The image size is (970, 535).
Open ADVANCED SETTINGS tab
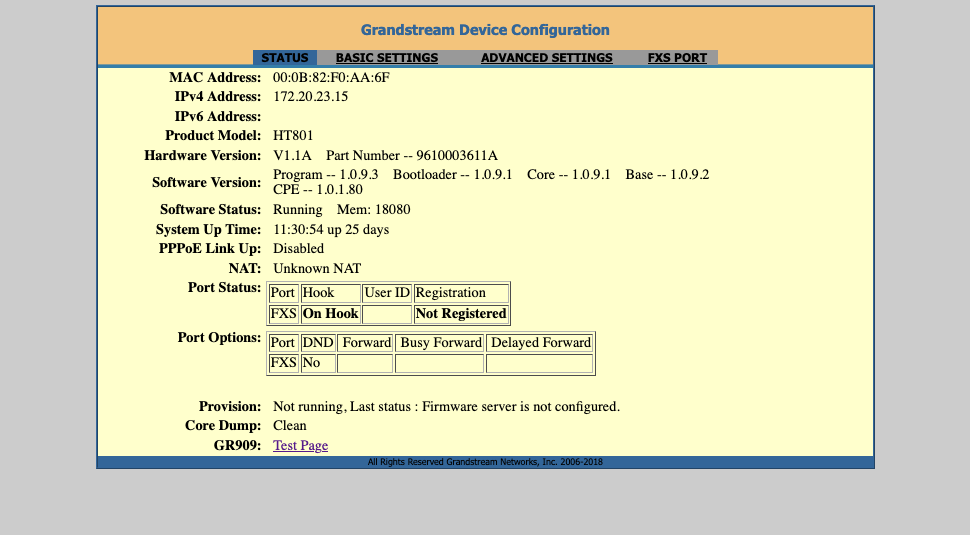tap(547, 58)
